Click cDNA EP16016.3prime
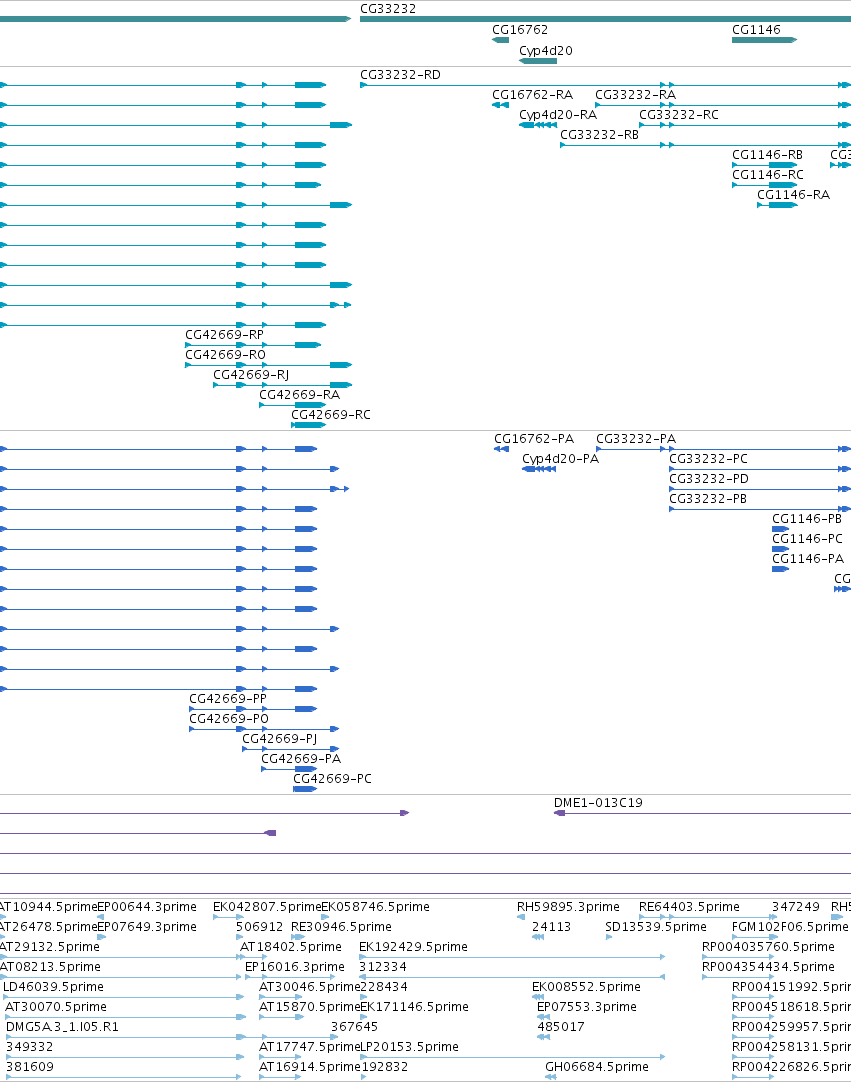Image resolution: width=851 pixels, height=1082 pixels. [x=295, y=967]
